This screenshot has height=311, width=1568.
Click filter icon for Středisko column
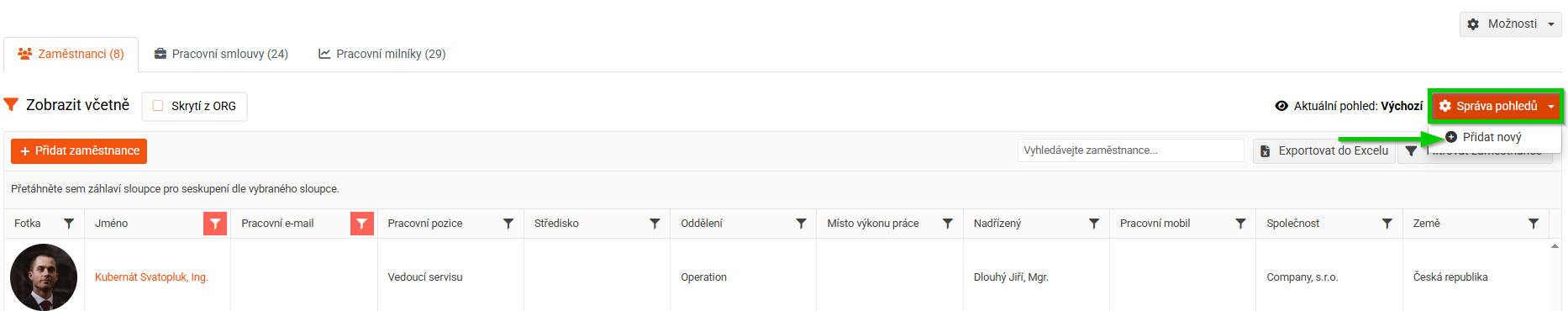click(655, 224)
